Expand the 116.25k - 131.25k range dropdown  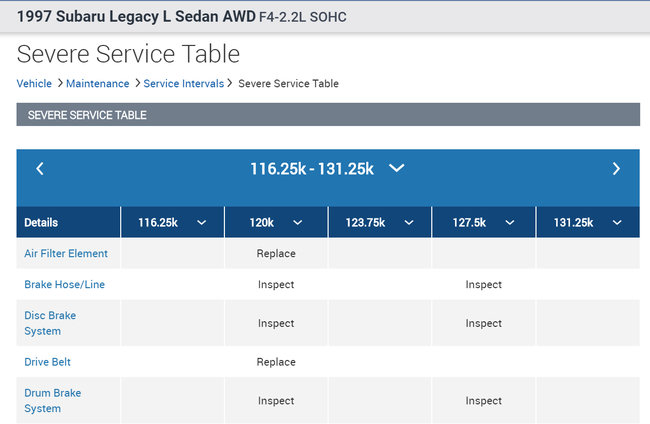(396, 168)
